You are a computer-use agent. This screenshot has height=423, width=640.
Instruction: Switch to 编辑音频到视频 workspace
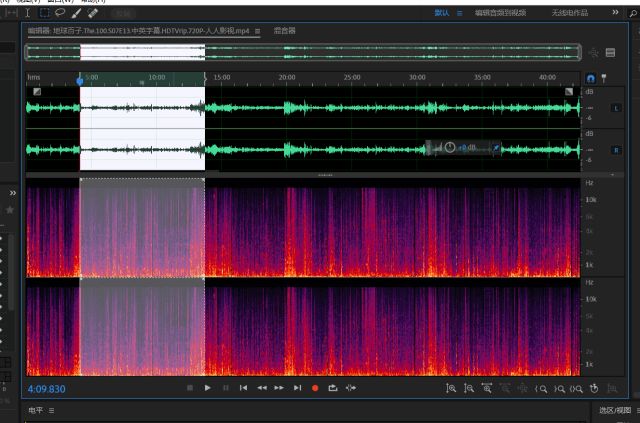tap(500, 13)
